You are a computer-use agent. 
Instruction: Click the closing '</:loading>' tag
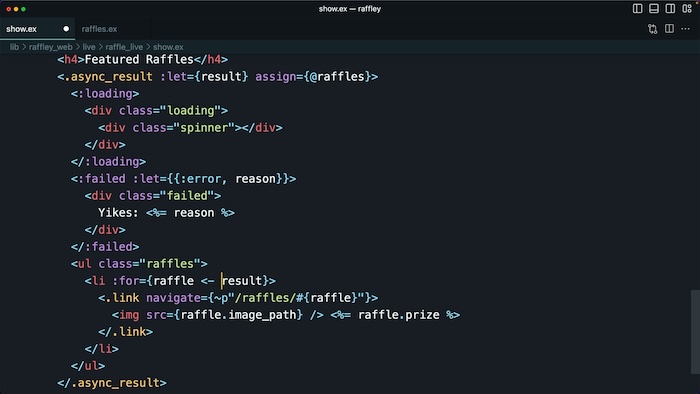tap(108, 162)
